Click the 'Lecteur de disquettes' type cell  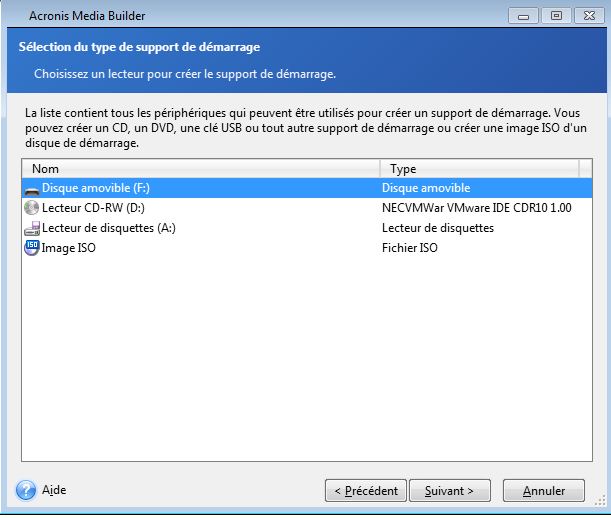coord(438,228)
